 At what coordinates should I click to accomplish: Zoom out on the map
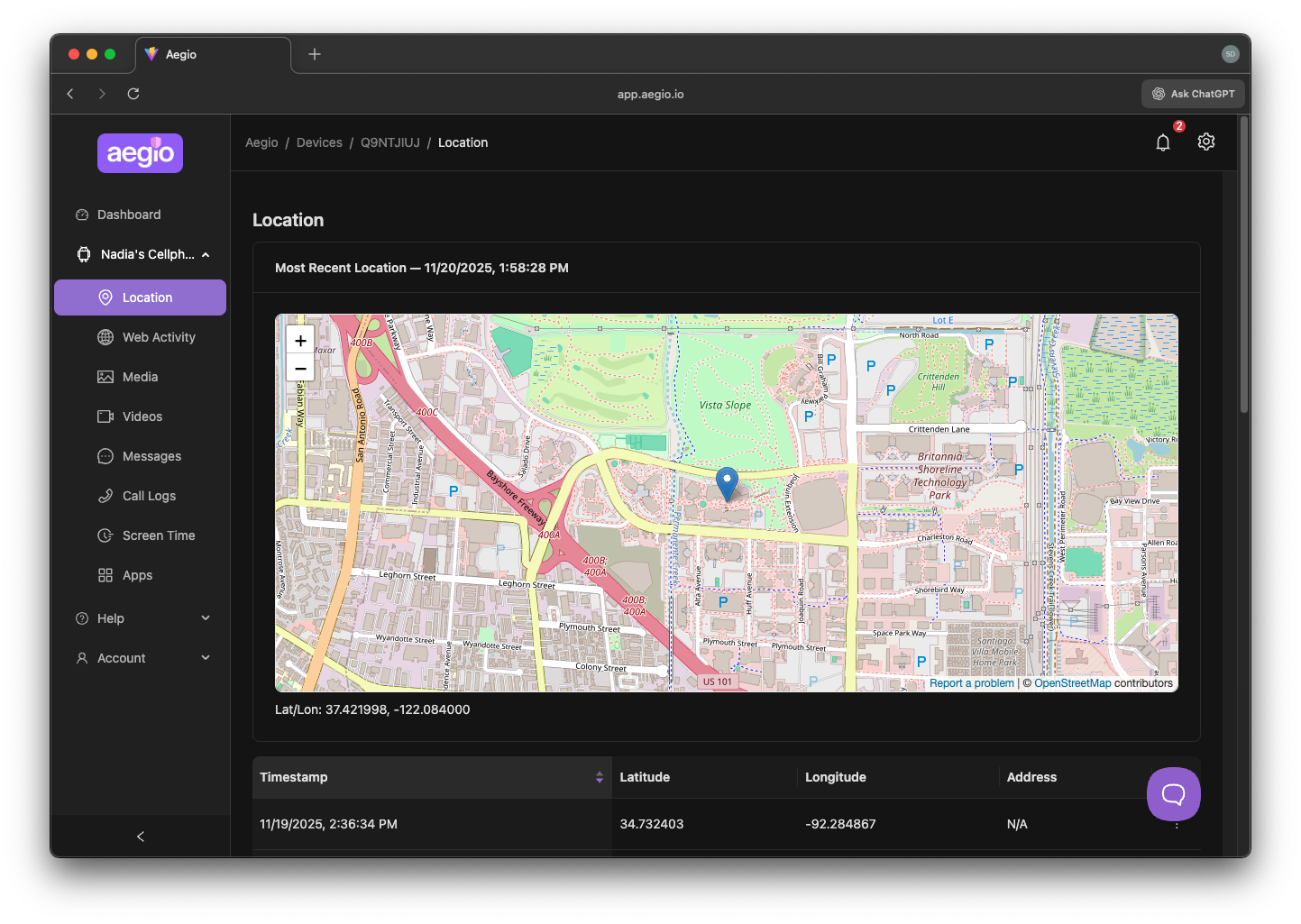(300, 368)
